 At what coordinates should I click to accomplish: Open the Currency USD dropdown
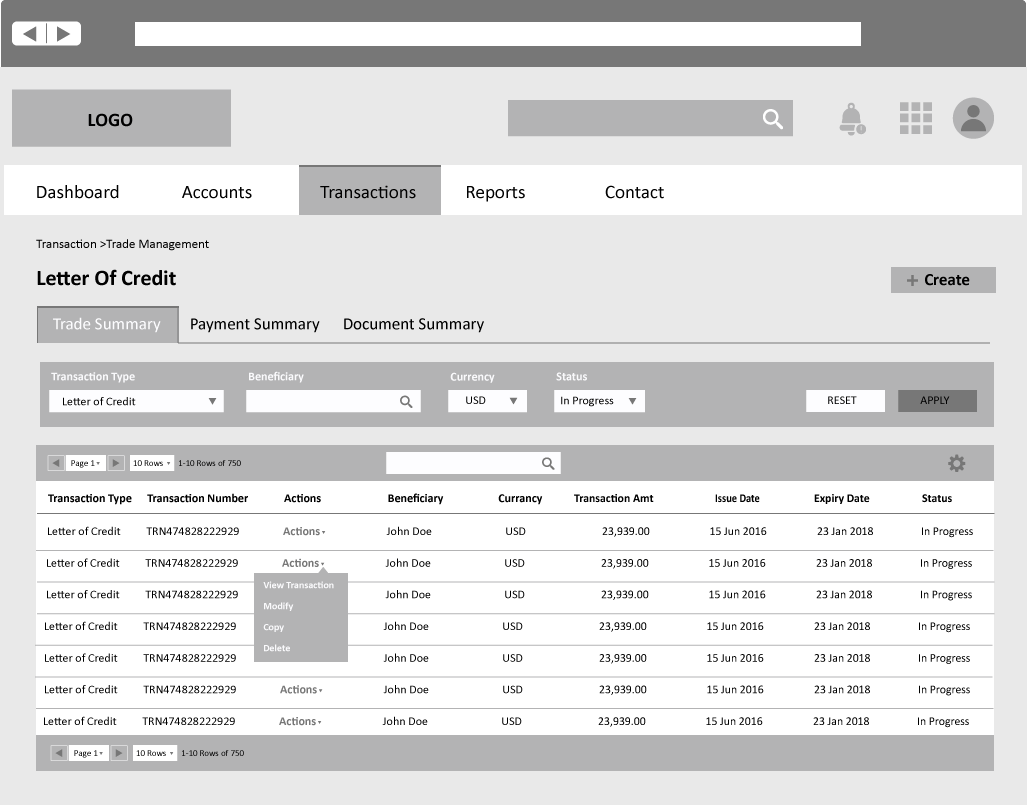(x=487, y=401)
